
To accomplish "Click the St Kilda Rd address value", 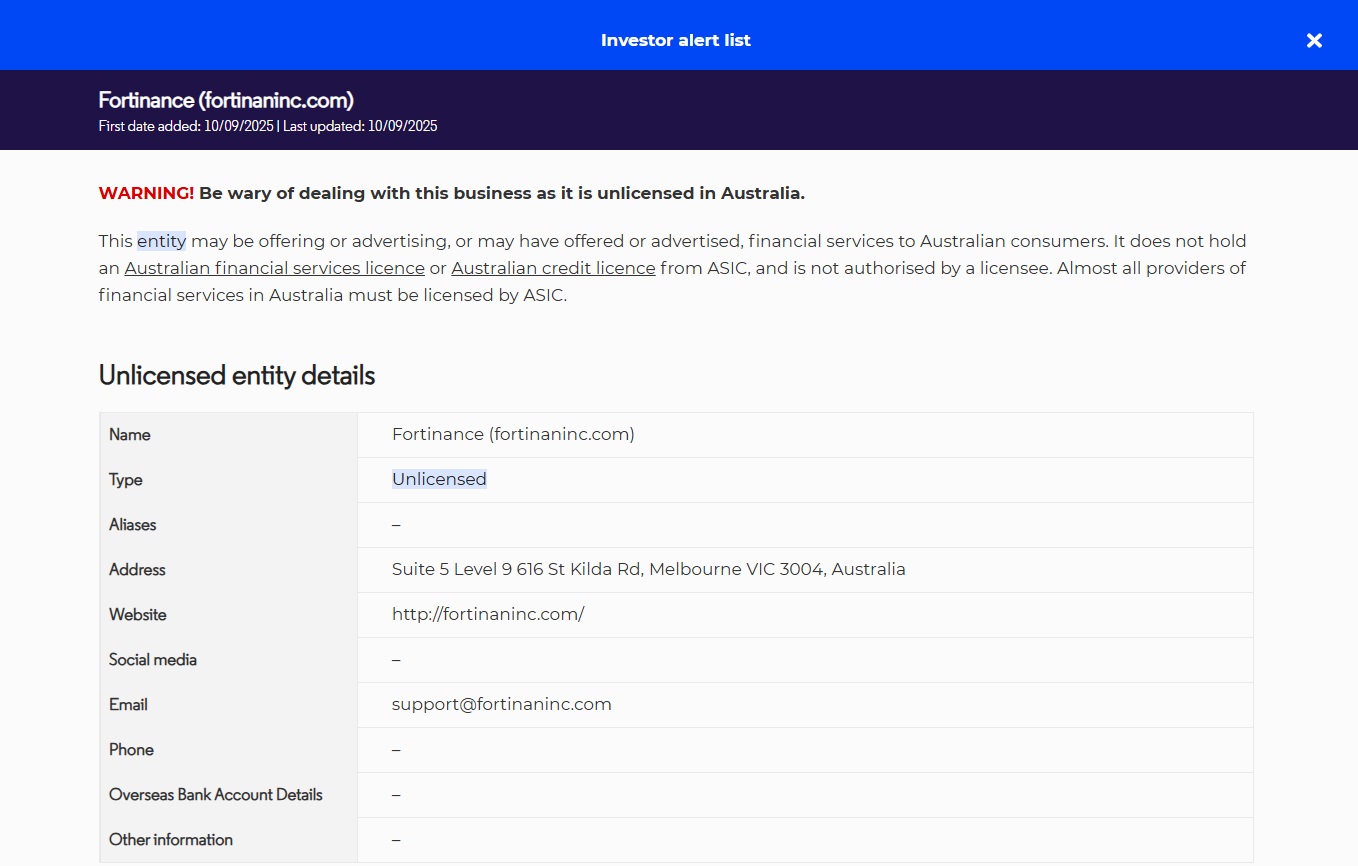I will (648, 569).
